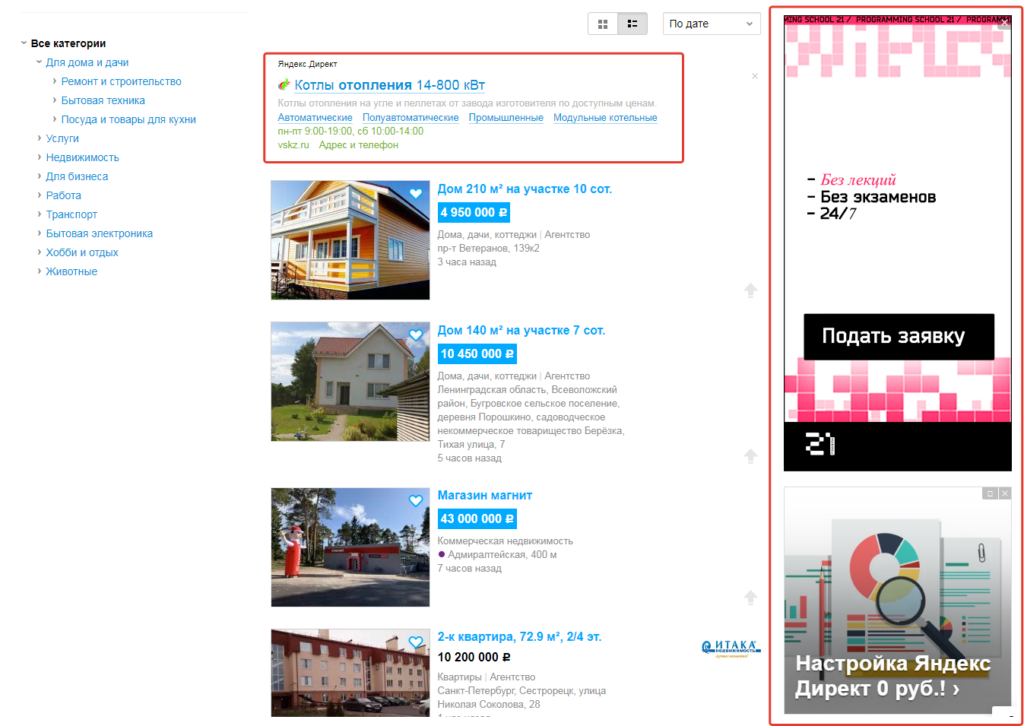Expand 'Ремонт и строительство' subcategory arrow
The height and width of the screenshot is (726, 1024).
pos(55,81)
